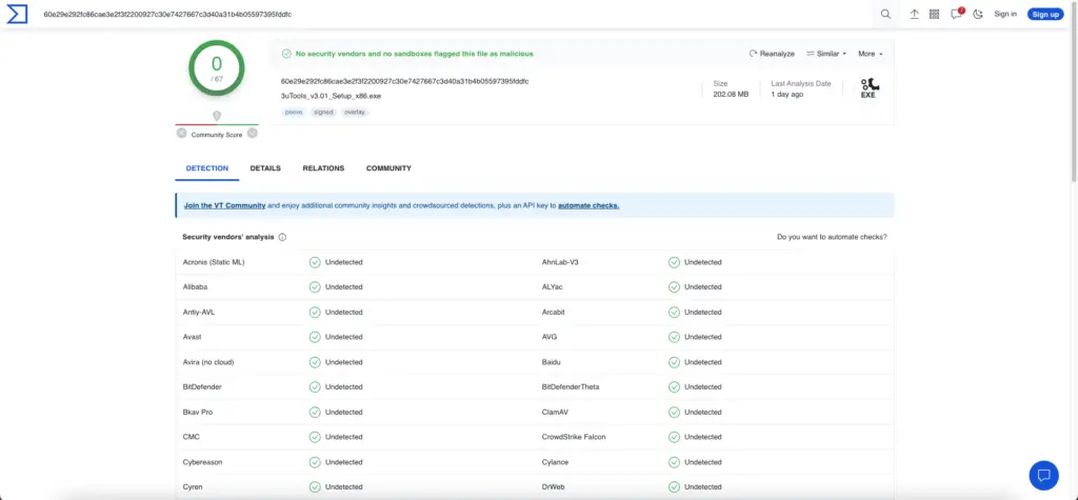1078x500 pixels.
Task: Switch to the Detection tab
Action: pos(207,169)
